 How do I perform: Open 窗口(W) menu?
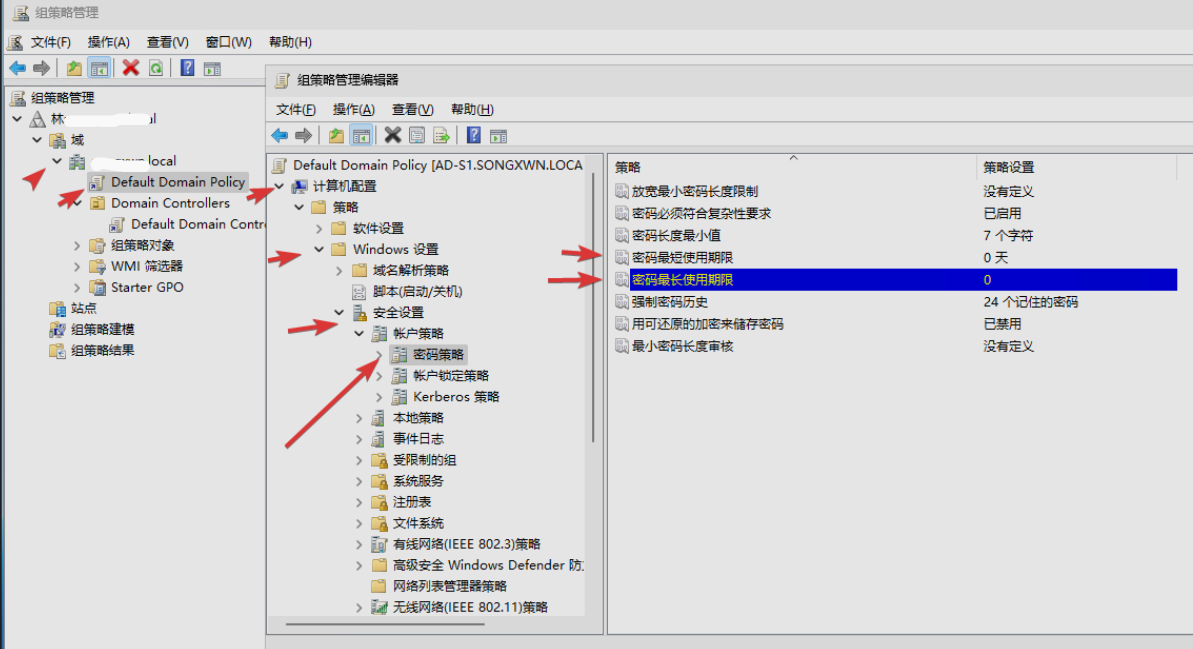(228, 42)
